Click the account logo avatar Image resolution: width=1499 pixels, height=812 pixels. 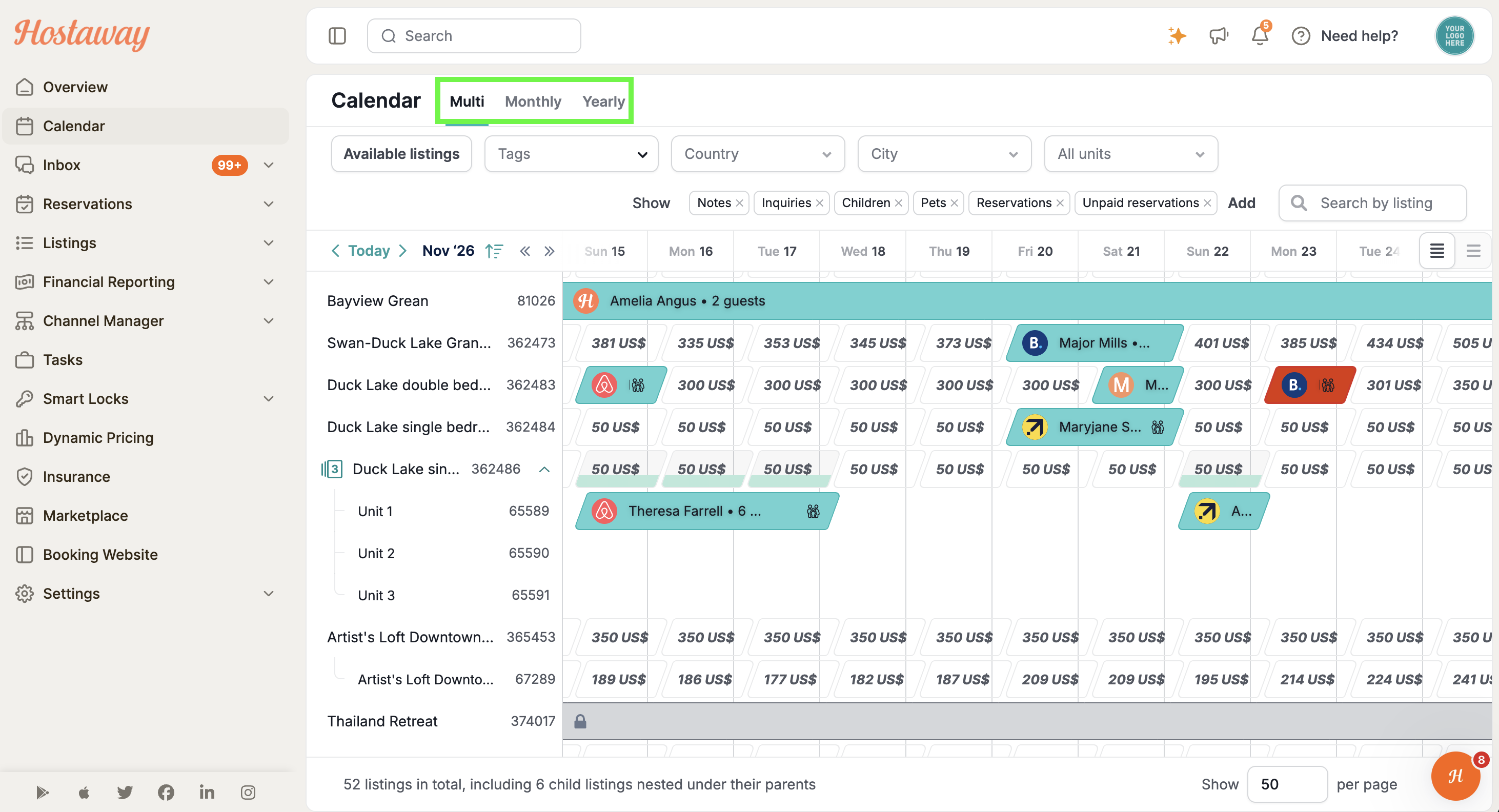(1454, 36)
